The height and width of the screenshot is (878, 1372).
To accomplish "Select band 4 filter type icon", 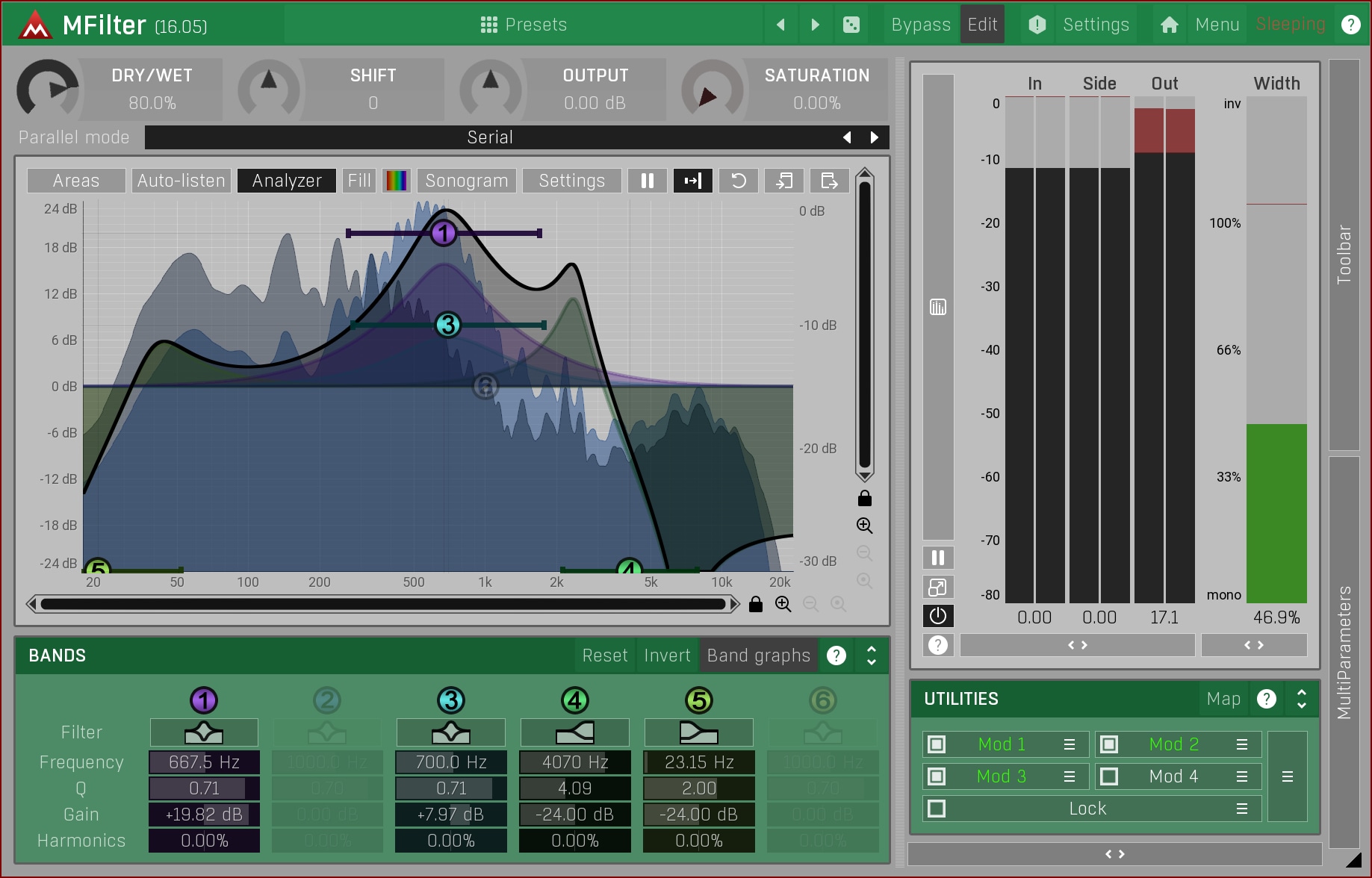I will (x=575, y=732).
